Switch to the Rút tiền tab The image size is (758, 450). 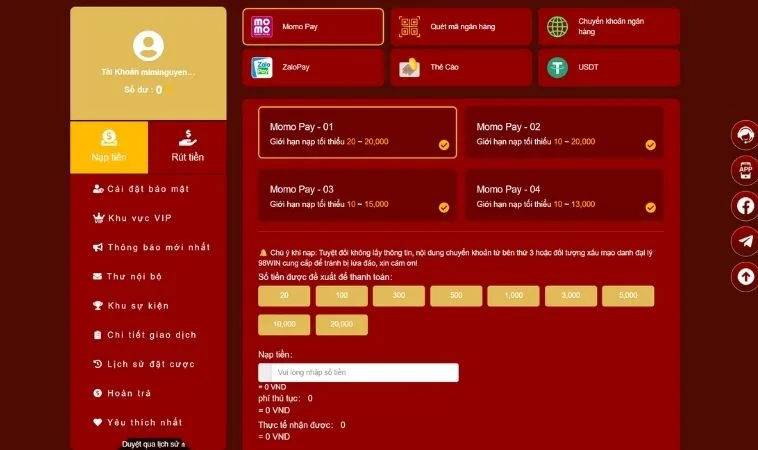coord(188,147)
